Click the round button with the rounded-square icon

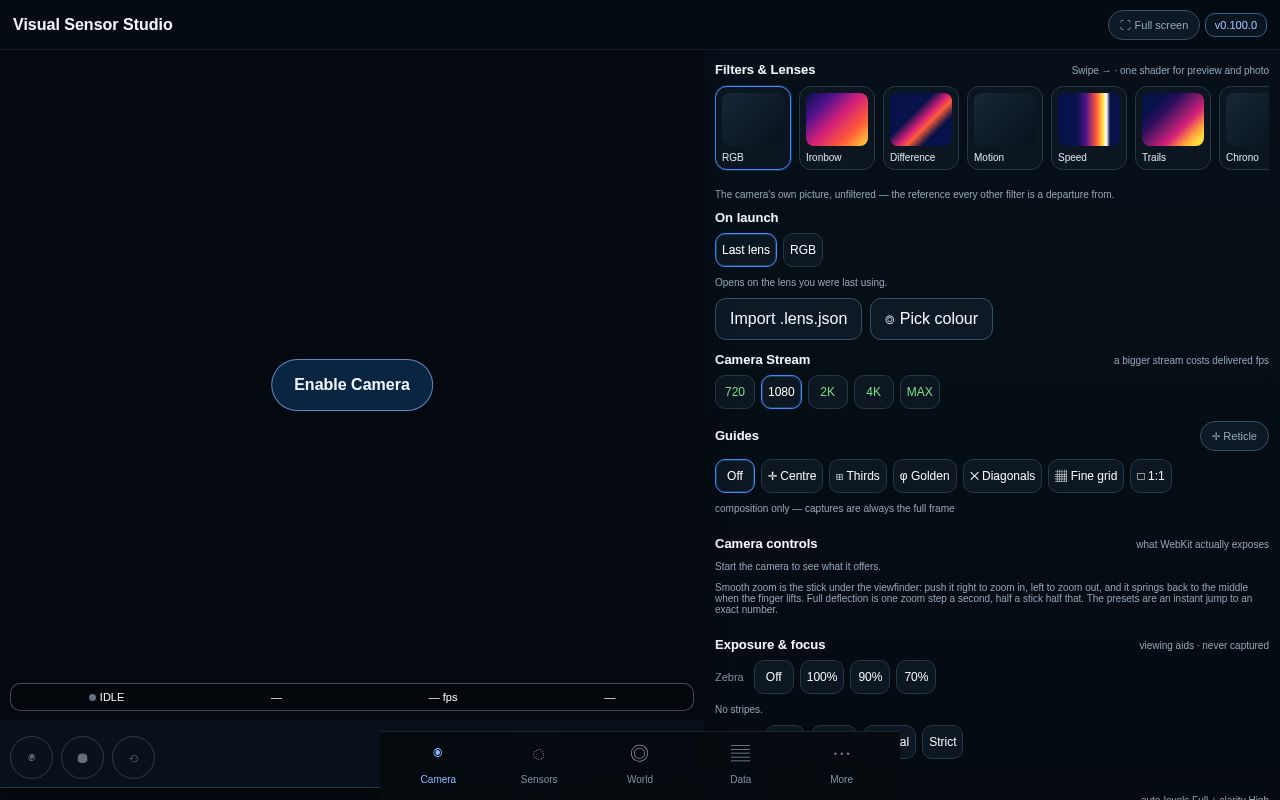click(82, 758)
